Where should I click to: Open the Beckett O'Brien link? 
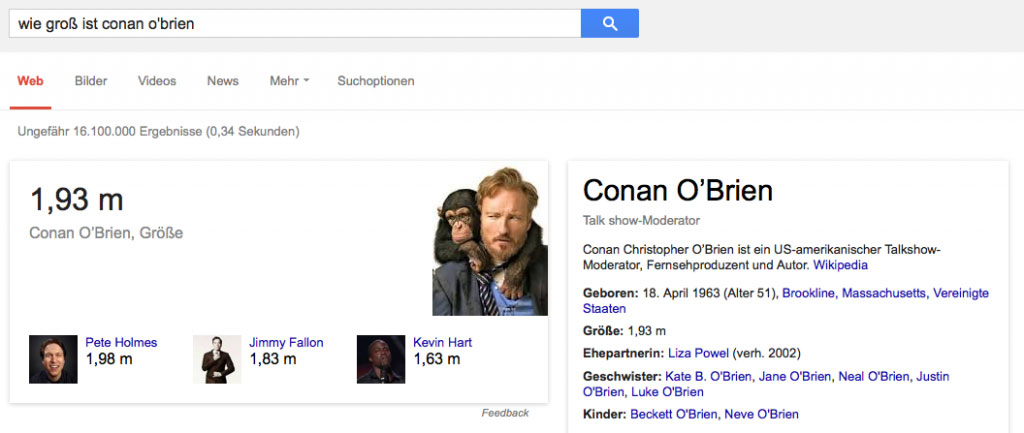pos(673,414)
